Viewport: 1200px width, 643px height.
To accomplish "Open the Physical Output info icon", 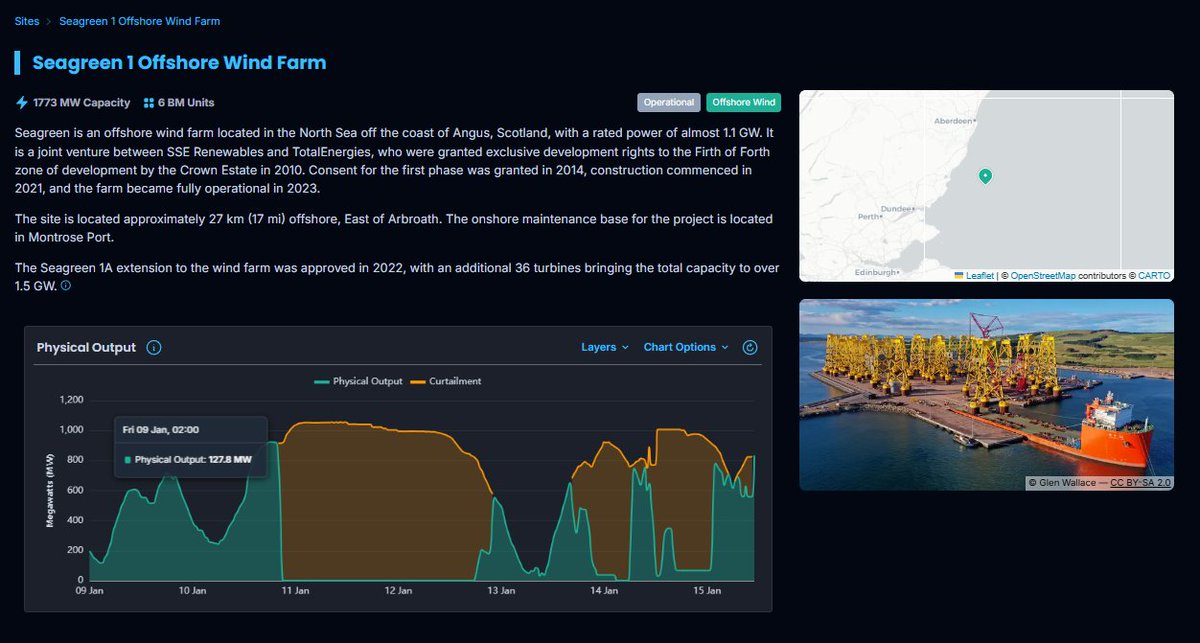I will [x=153, y=348].
